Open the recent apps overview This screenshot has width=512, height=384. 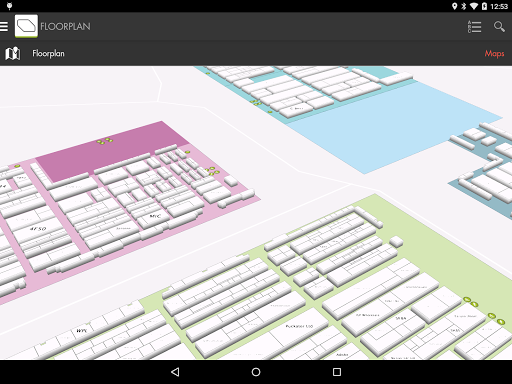point(337,372)
